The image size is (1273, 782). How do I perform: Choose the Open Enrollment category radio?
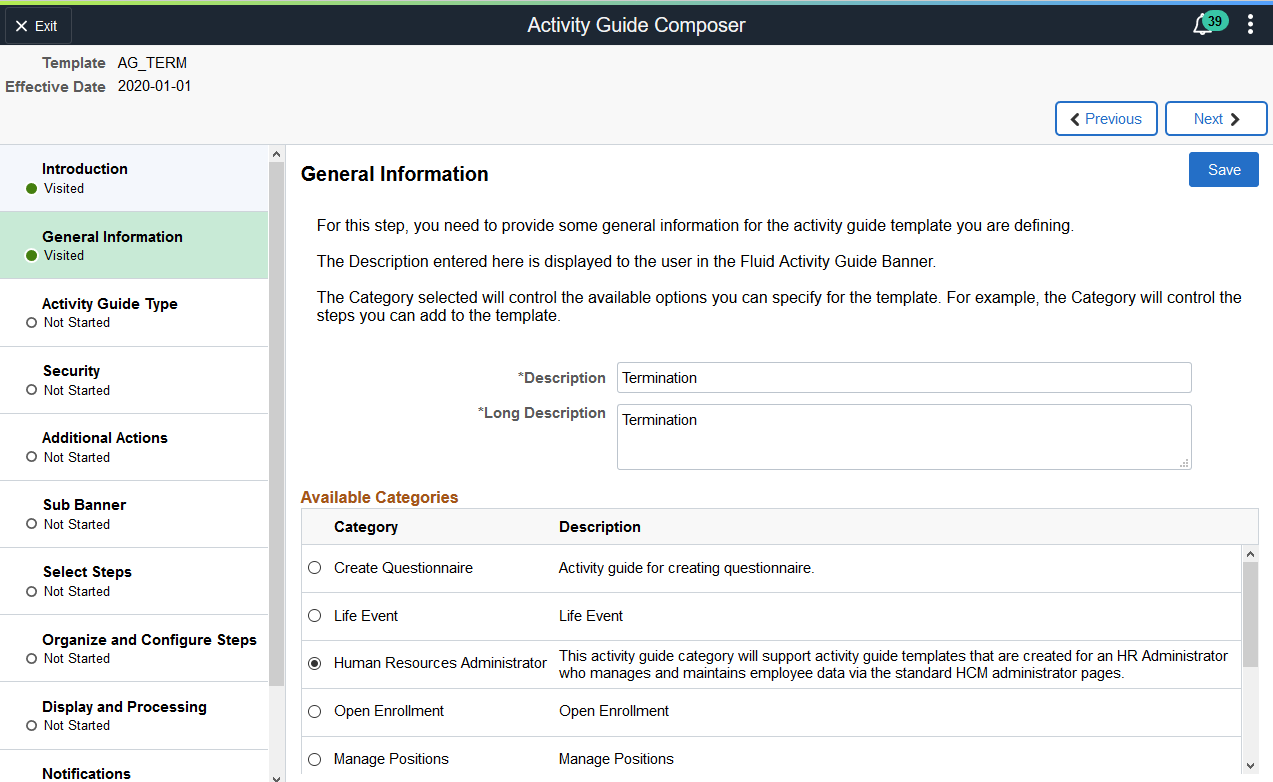point(315,712)
